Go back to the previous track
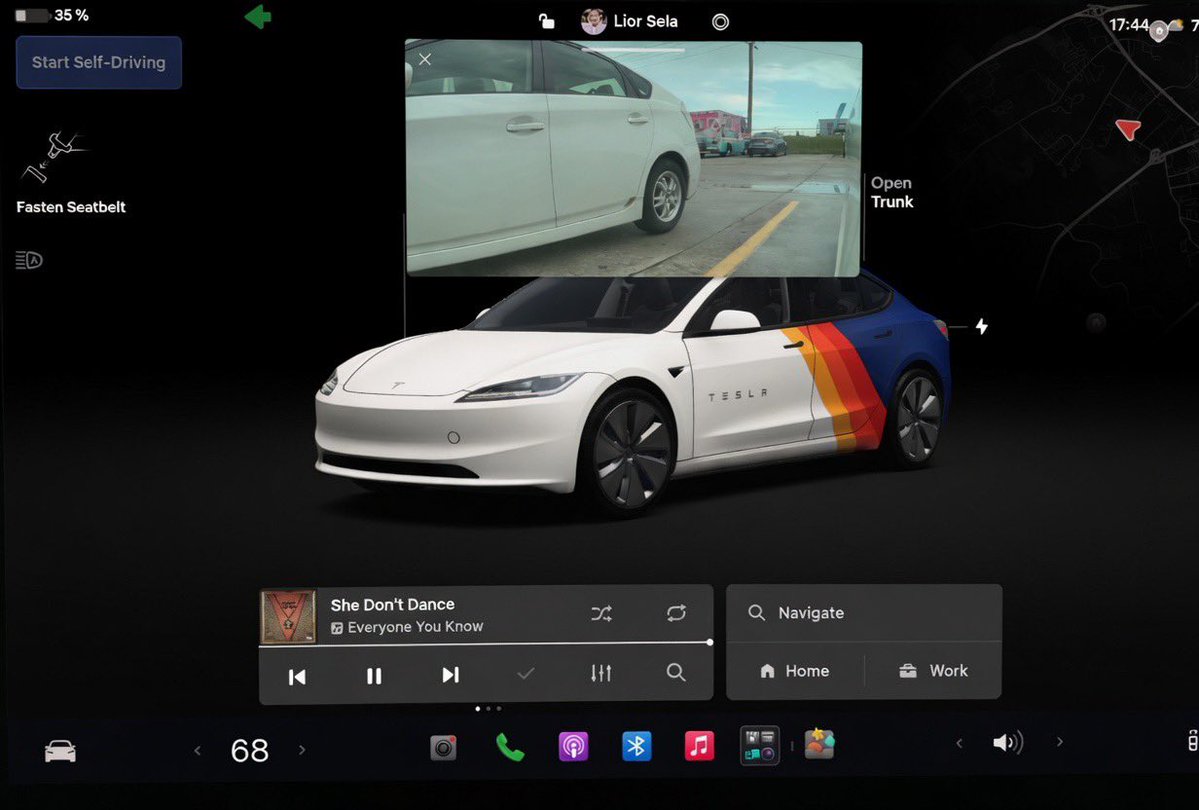The image size is (1199, 810). [x=297, y=676]
